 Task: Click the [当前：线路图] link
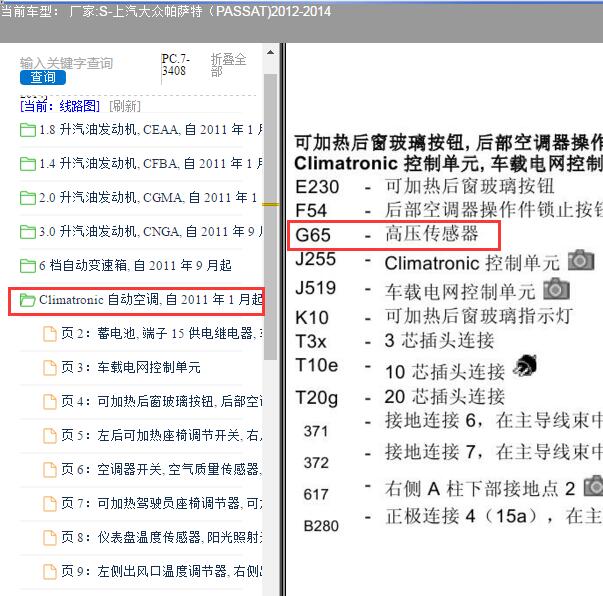[60, 106]
